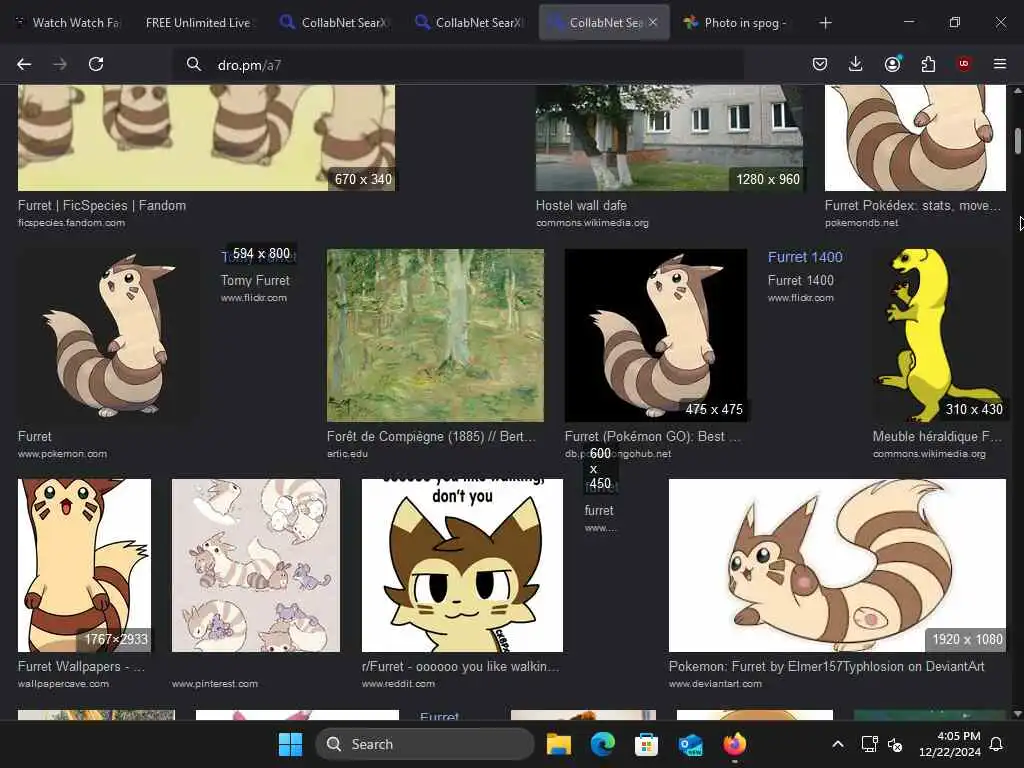
Task: Open the DeviantArt Furret artwork thumbnail
Action: click(837, 566)
